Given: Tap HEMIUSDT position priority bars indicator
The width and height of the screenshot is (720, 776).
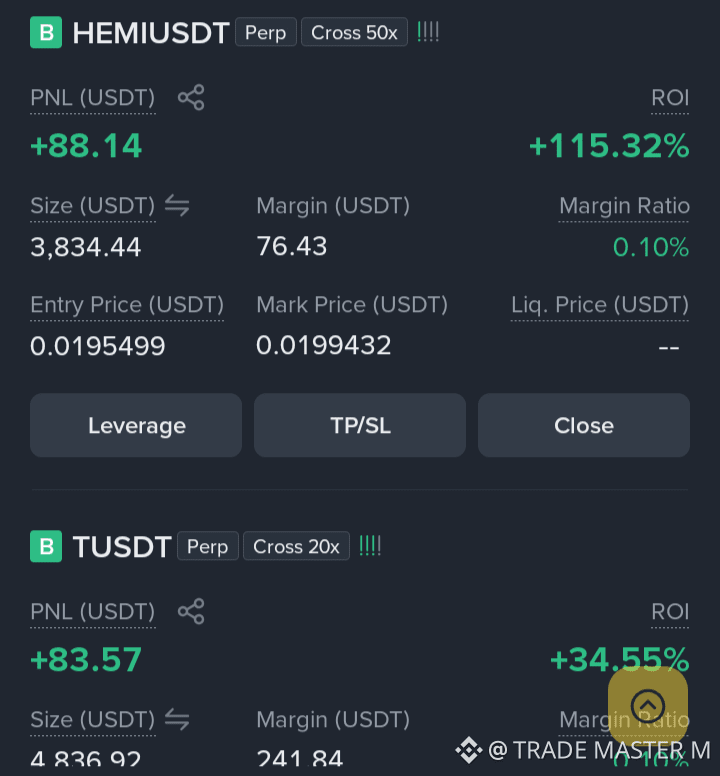Looking at the screenshot, I should (x=428, y=32).
